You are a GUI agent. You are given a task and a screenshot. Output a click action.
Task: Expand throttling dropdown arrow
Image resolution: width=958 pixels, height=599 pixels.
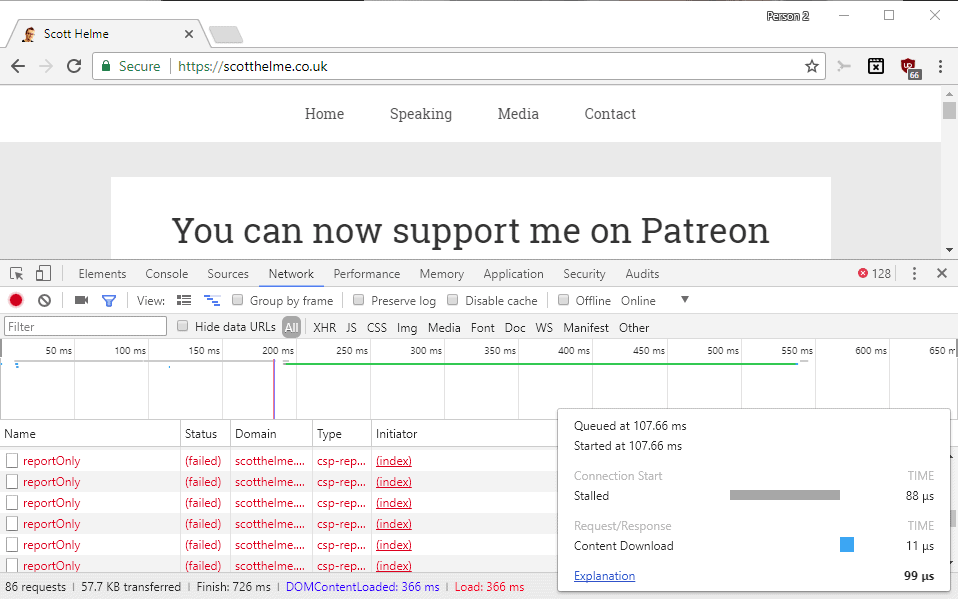point(685,300)
